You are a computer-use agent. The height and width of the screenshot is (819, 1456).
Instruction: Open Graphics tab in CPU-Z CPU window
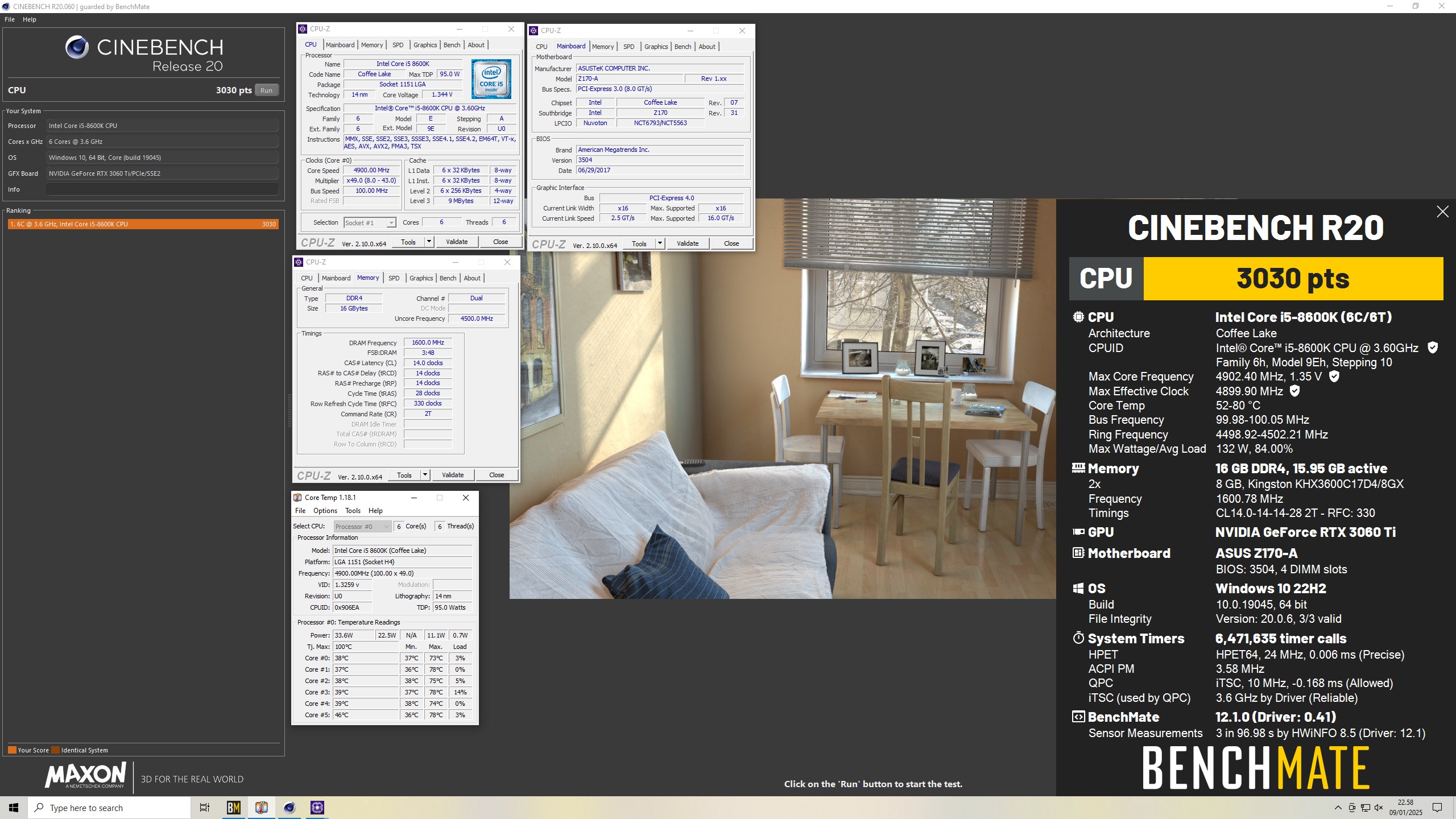425,45
